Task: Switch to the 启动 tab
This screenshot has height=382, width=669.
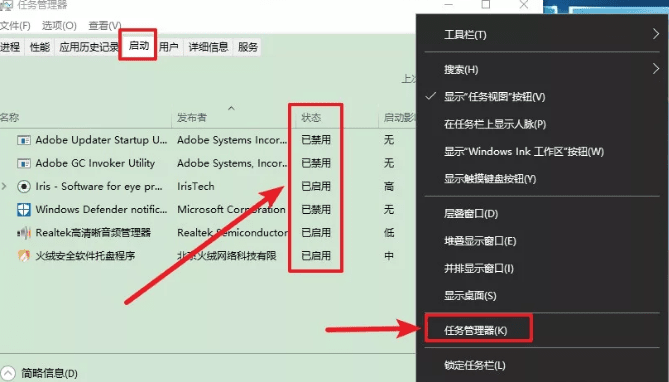Action: 139,45
